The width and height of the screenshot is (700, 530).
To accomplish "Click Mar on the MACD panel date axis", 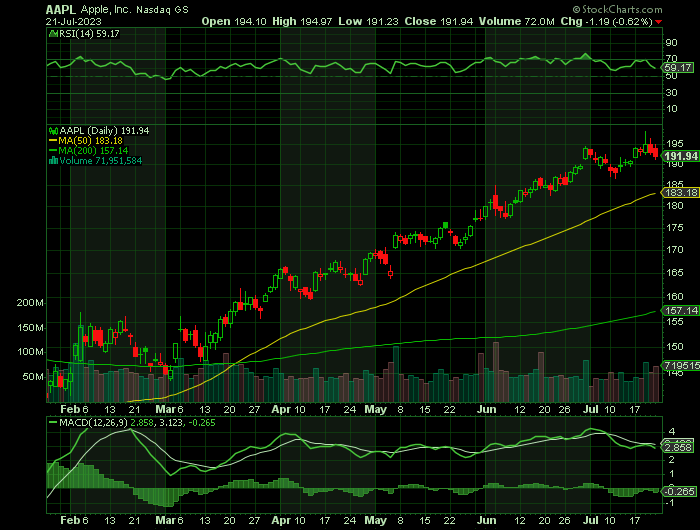I will coord(165,520).
